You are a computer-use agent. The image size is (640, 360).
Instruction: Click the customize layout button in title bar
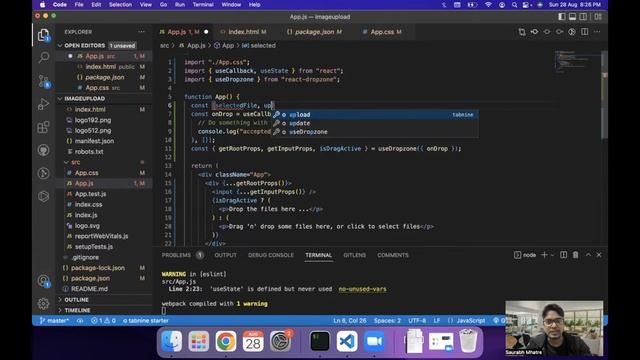pyautogui.click(x=598, y=17)
